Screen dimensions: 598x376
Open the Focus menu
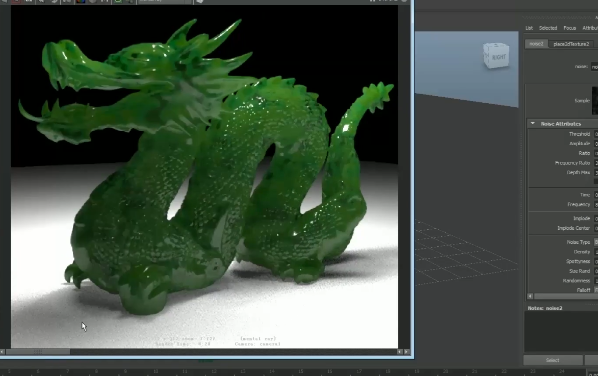point(569,28)
